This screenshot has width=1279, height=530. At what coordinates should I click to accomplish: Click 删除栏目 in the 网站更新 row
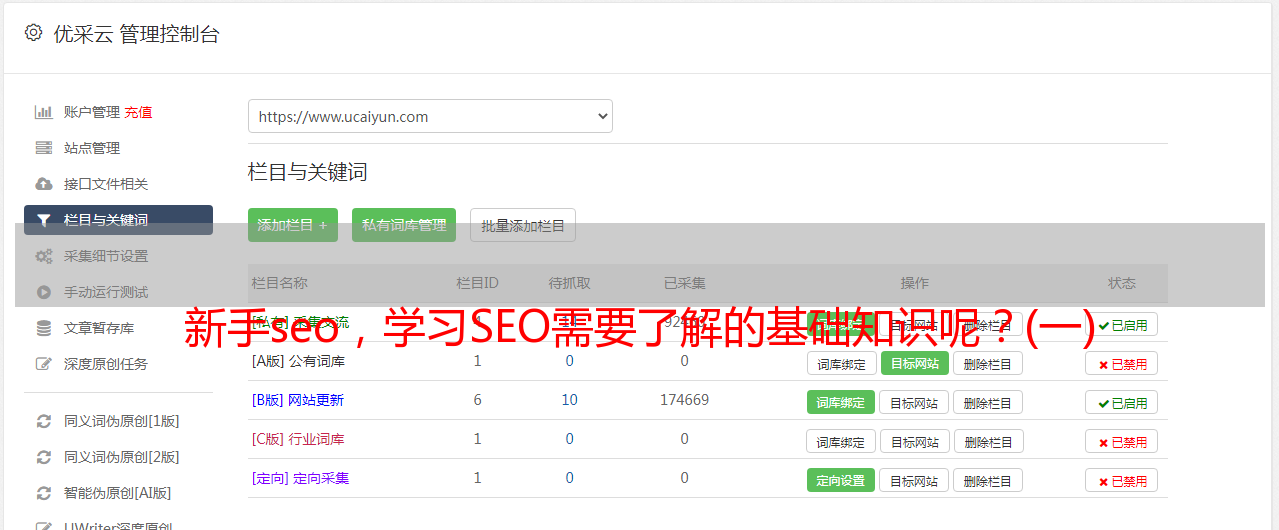point(987,402)
